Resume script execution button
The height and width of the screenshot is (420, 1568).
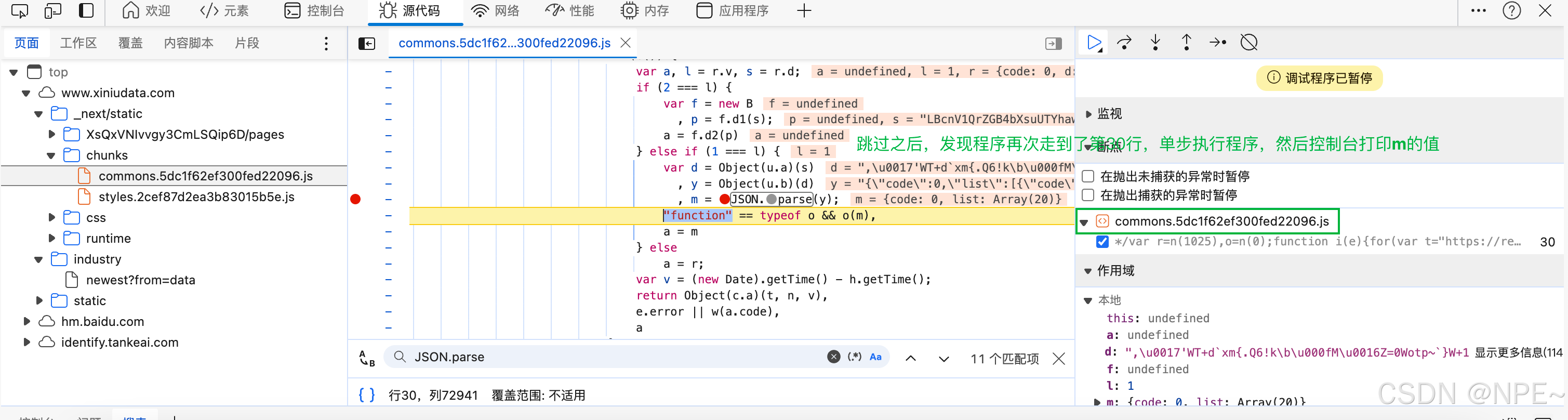coord(1095,43)
